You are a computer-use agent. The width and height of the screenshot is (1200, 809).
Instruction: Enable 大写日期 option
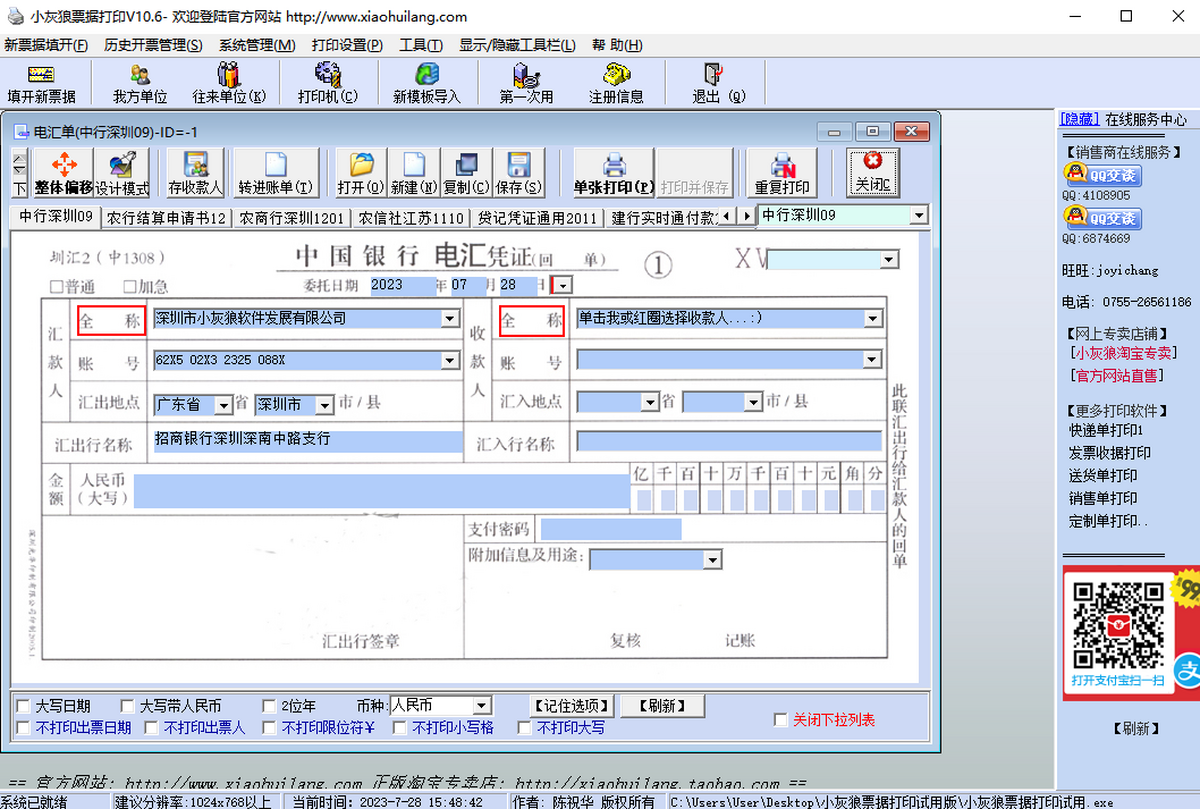pos(23,706)
